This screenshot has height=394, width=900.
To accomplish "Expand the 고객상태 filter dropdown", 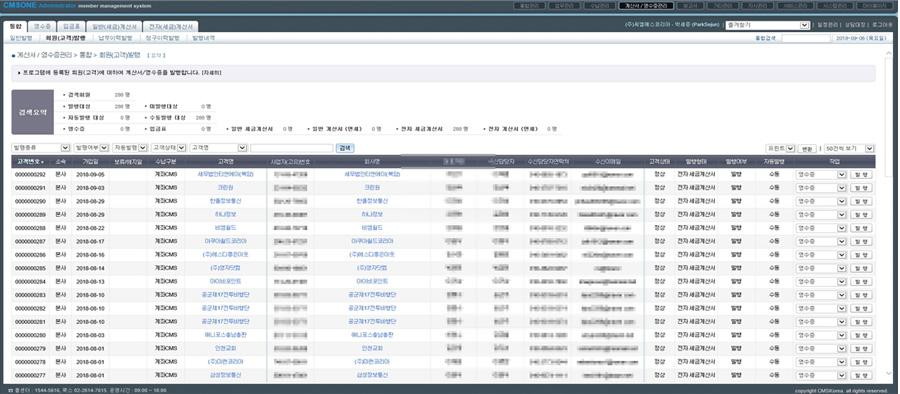I will tap(169, 148).
